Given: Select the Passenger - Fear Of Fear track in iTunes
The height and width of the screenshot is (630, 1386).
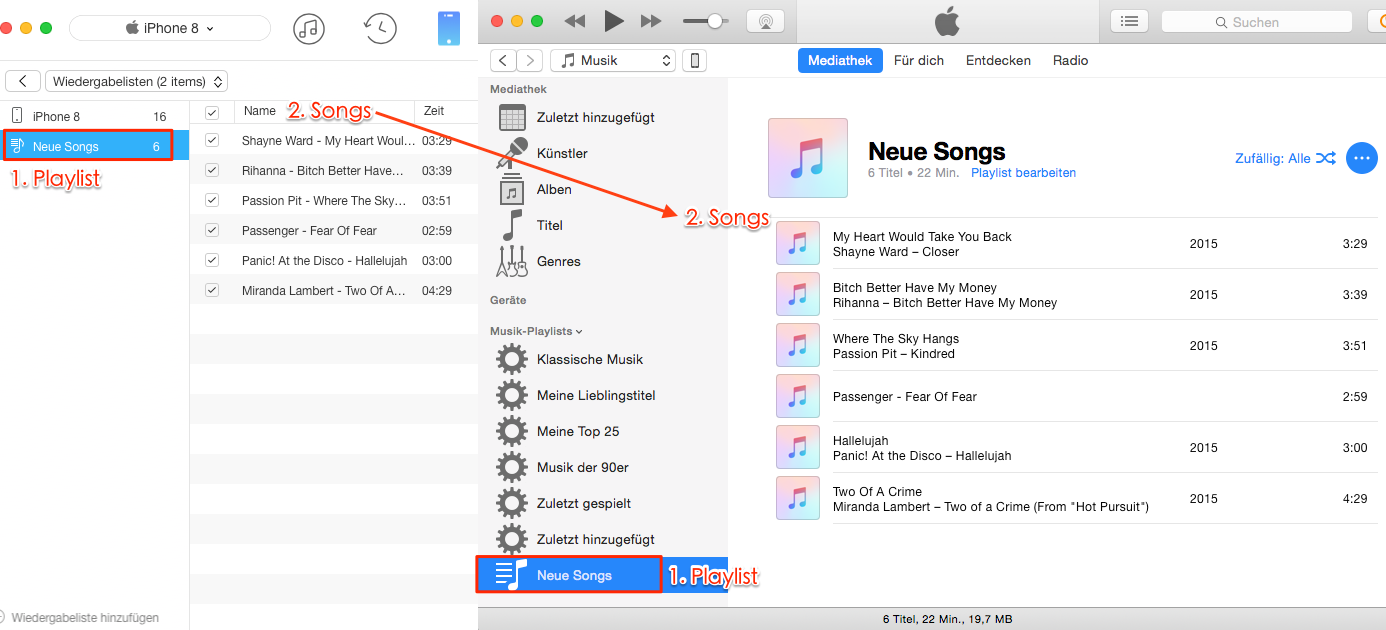Looking at the screenshot, I should coord(1076,396).
